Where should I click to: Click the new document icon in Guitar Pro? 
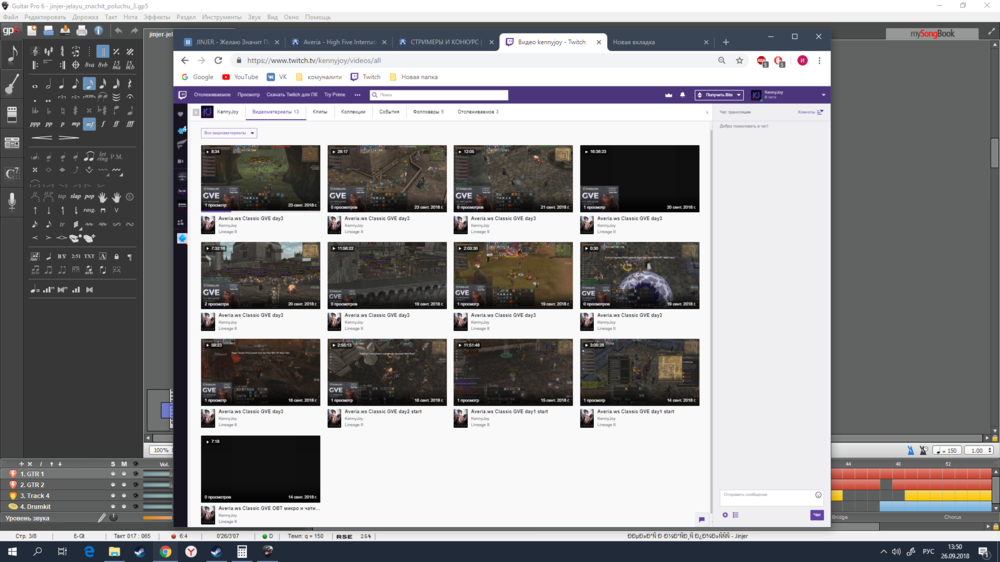coord(32,31)
